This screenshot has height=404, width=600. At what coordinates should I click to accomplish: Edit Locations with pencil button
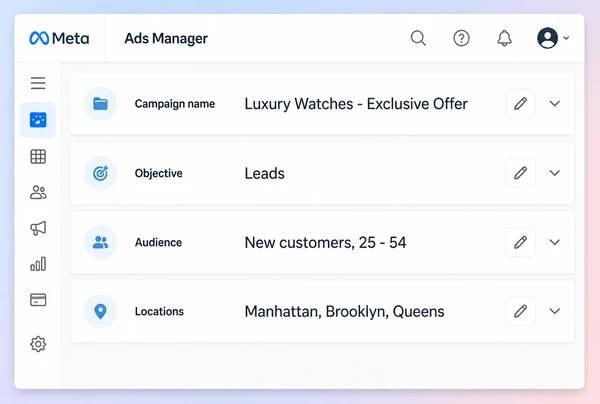[x=520, y=311]
